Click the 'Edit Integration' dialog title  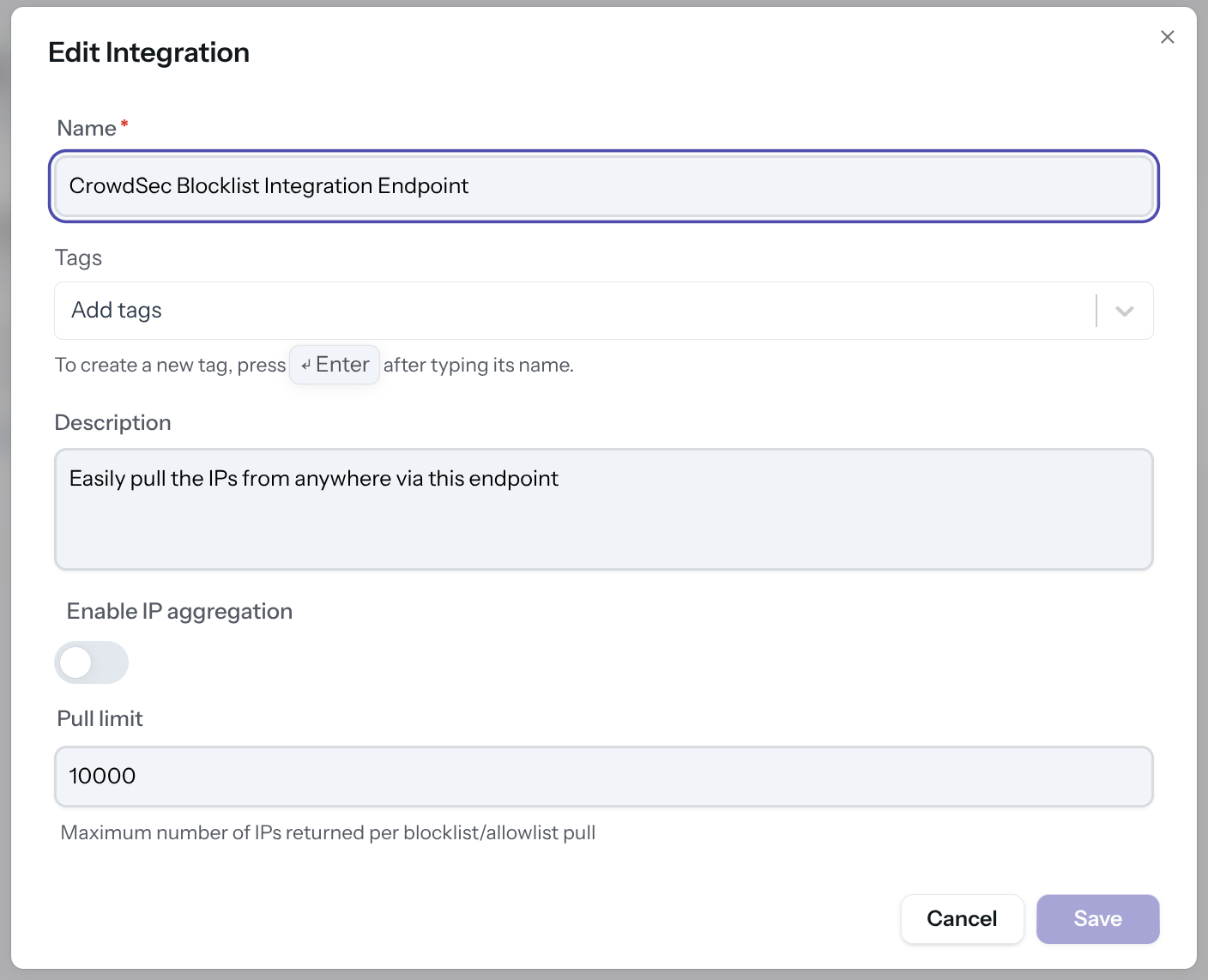tap(149, 52)
